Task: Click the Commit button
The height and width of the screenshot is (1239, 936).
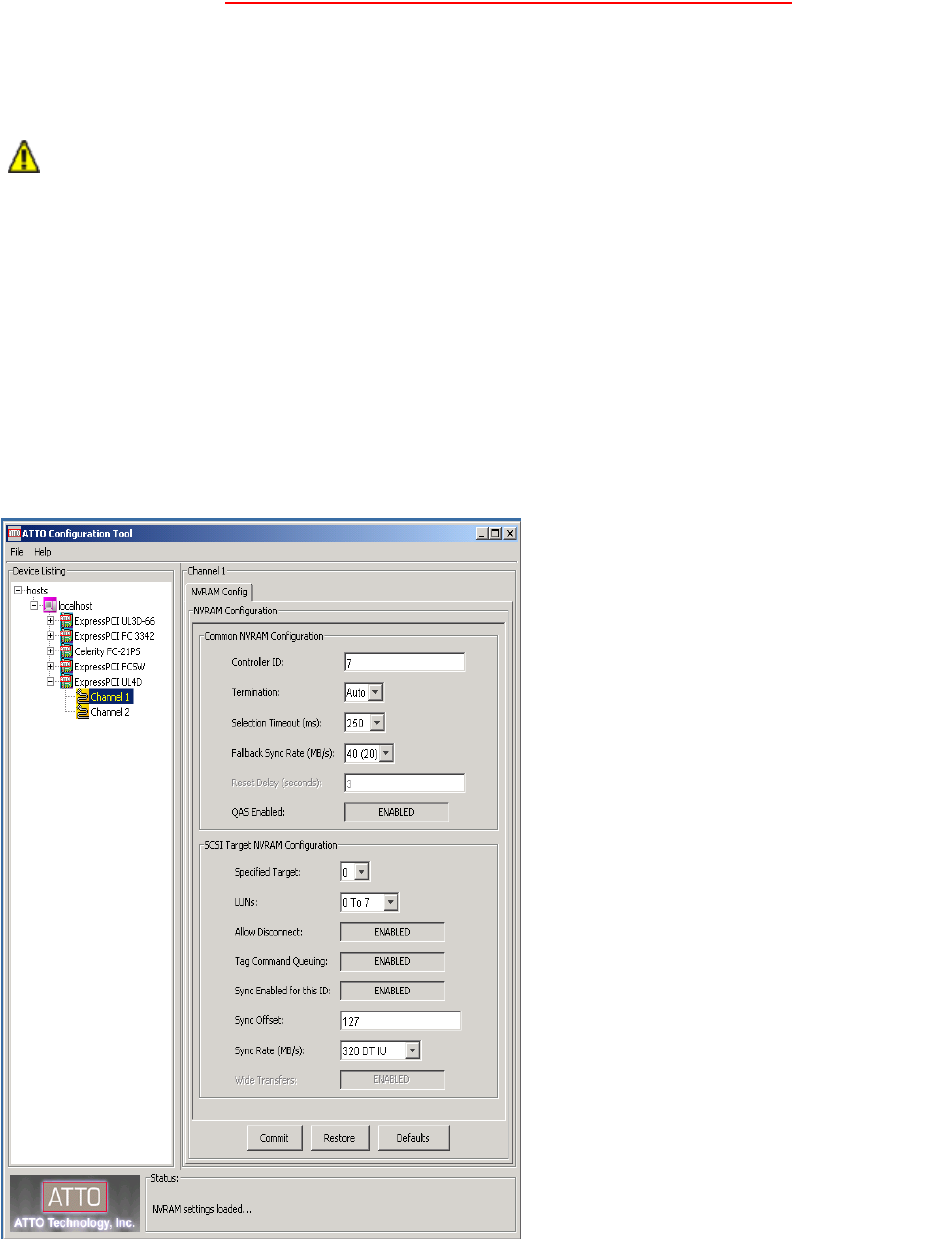Action: coord(274,1138)
